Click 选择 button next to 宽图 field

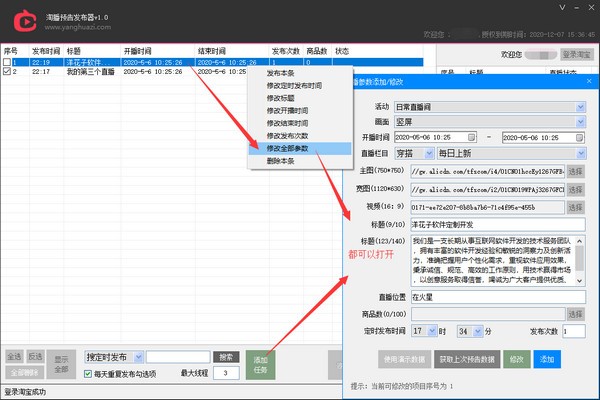pos(575,189)
